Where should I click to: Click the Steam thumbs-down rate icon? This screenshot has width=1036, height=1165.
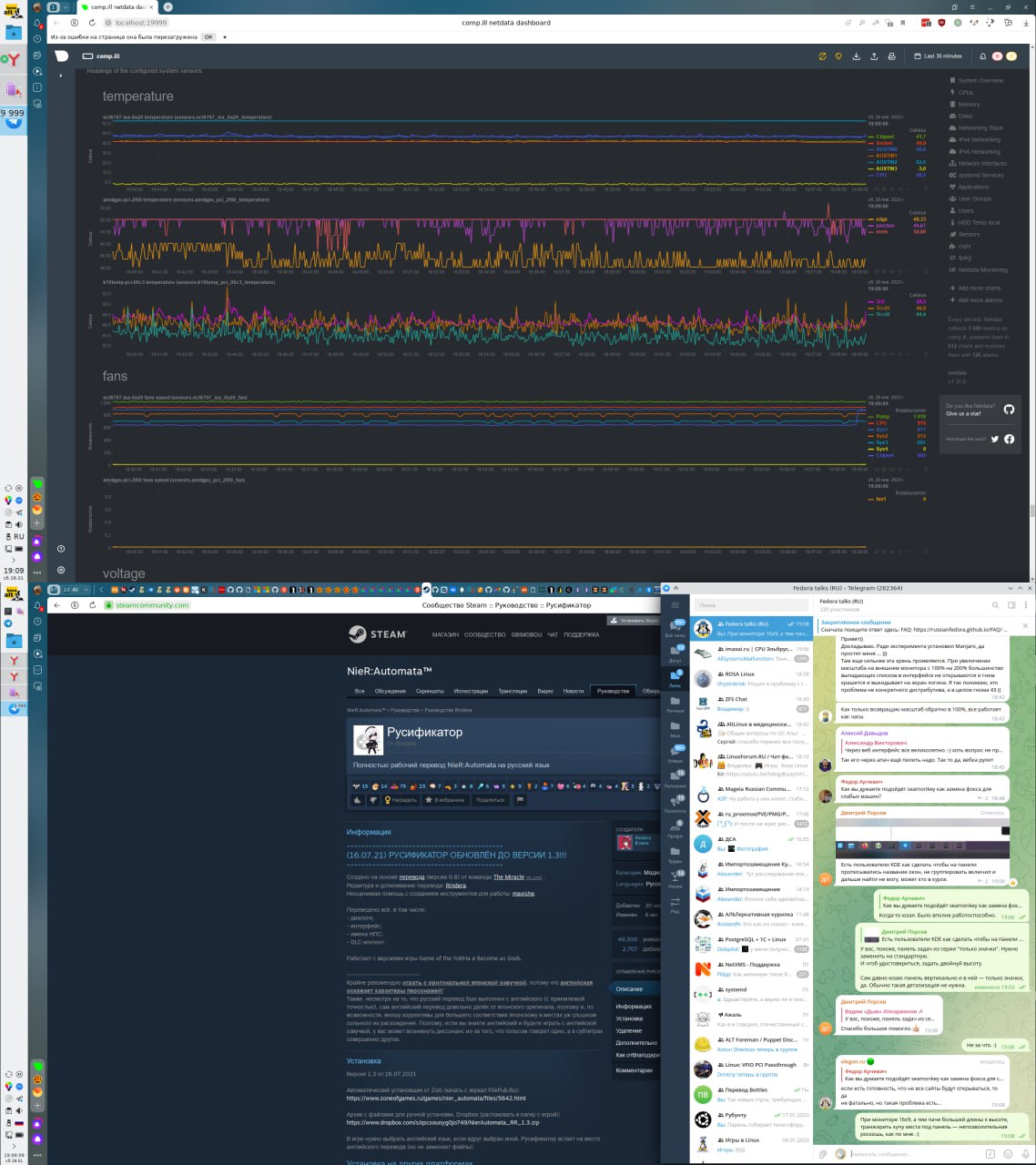[373, 800]
